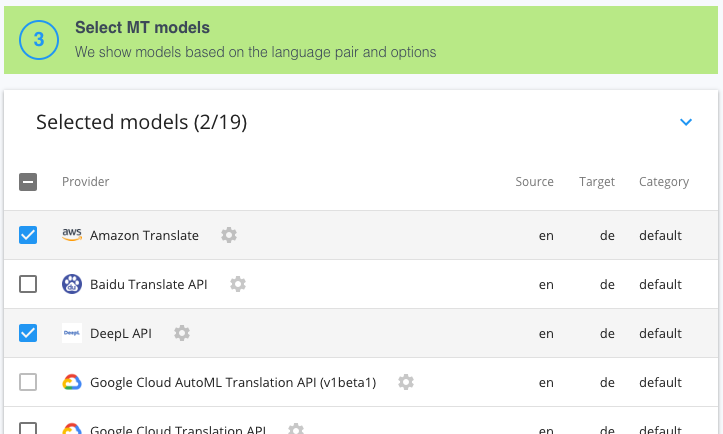This screenshot has width=723, height=434.
Task: Click the Google Cloud AutoML logo
Action: (72, 382)
